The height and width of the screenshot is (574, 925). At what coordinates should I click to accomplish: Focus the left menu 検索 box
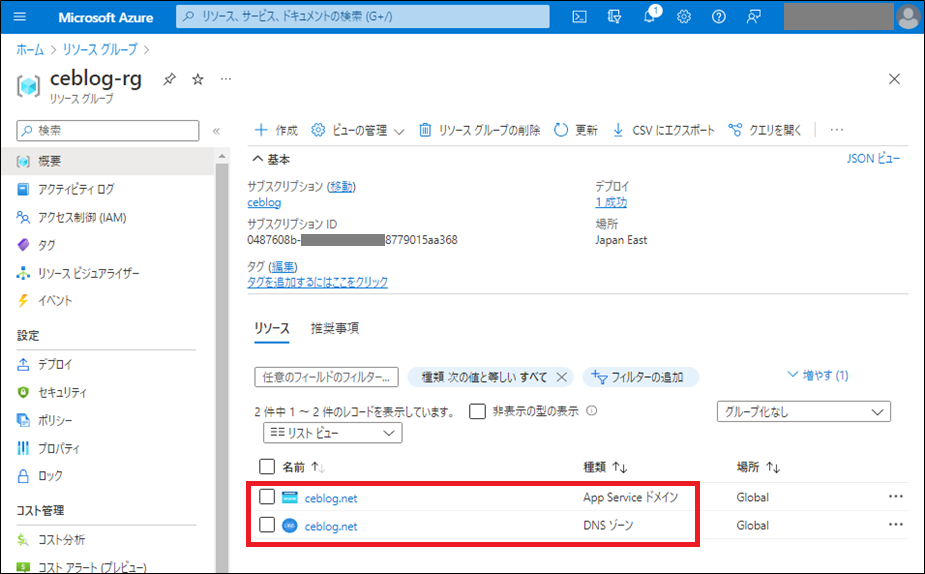[108, 130]
